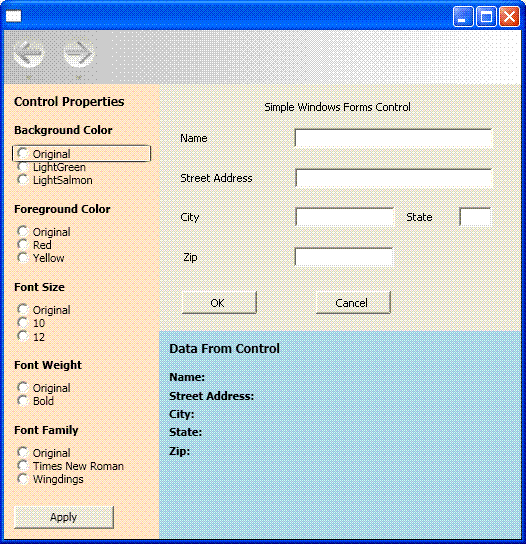Click the Font Family heading
The width and height of the screenshot is (526, 544).
point(46,430)
